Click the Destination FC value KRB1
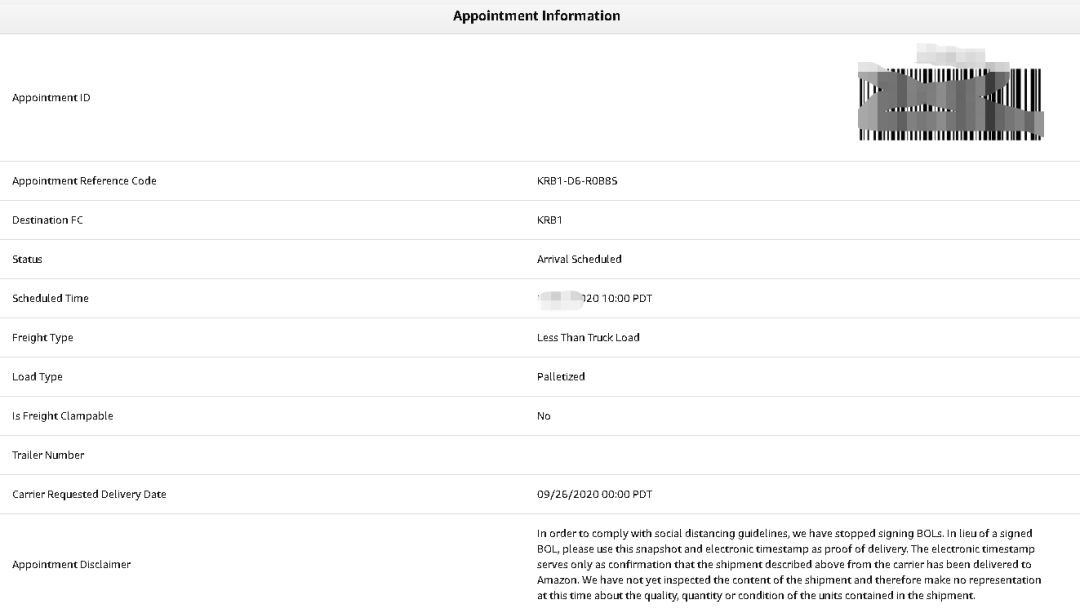 (550, 220)
